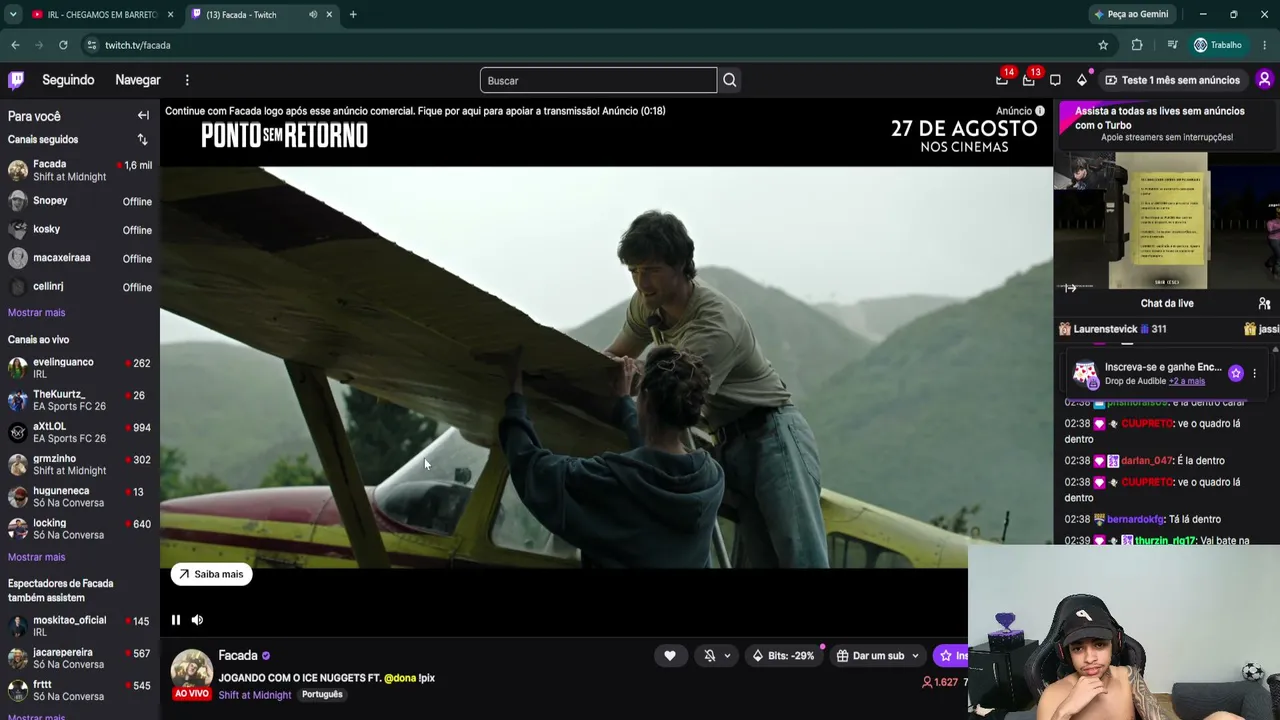Open the Dar um sub dropdown arrow
Screen dimensions: 1280x720
click(914, 656)
